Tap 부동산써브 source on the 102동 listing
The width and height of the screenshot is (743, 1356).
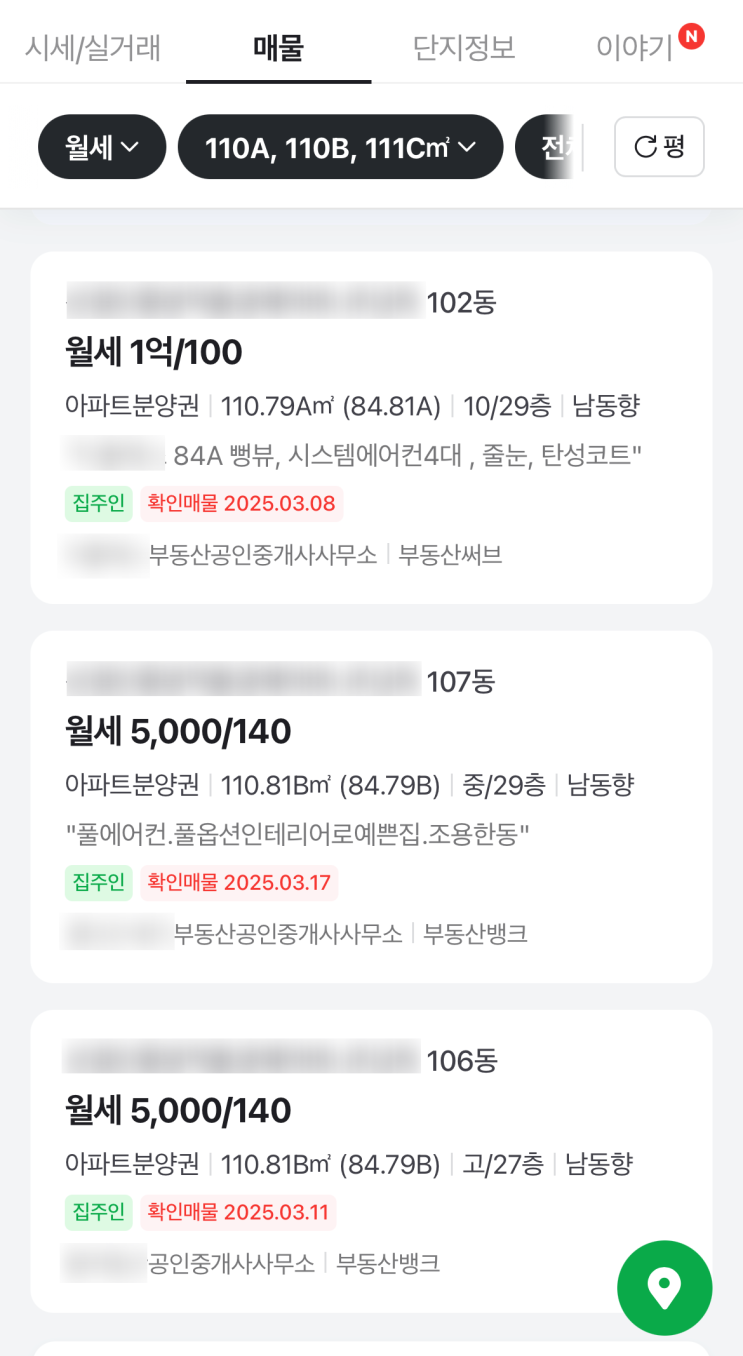pos(450,554)
